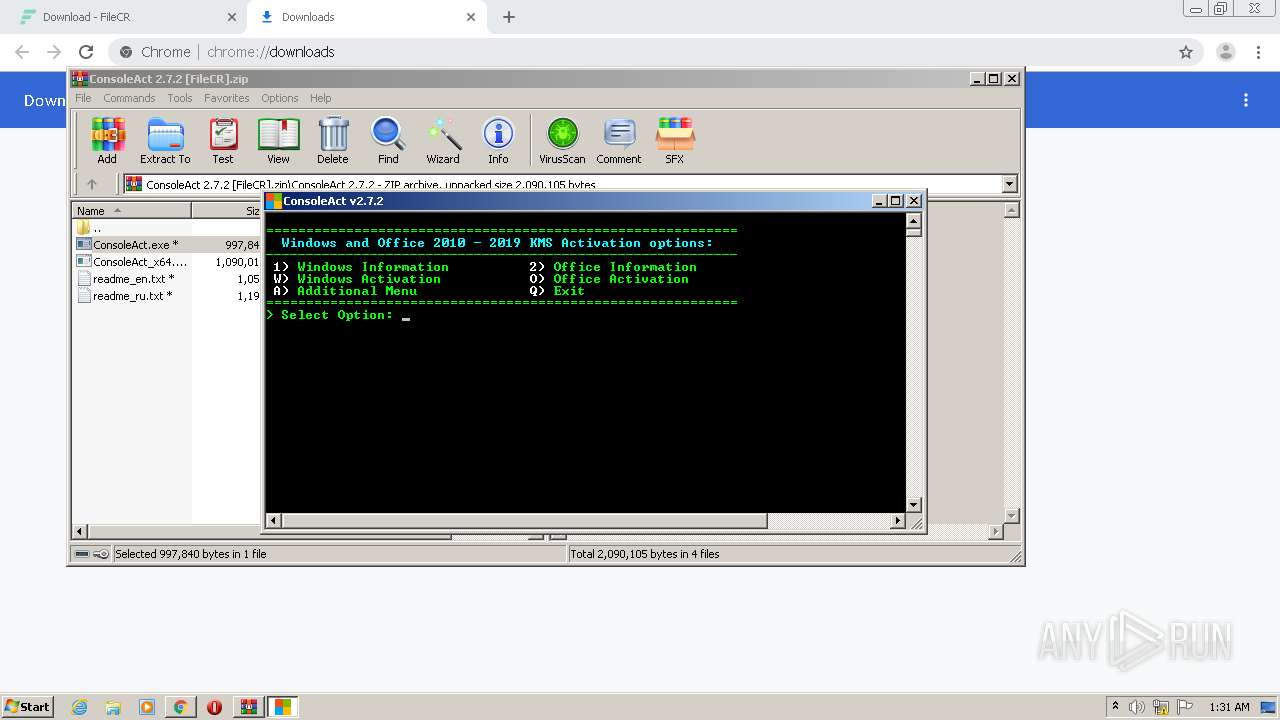Click the Add icon in WinRAR toolbar

tap(107, 141)
